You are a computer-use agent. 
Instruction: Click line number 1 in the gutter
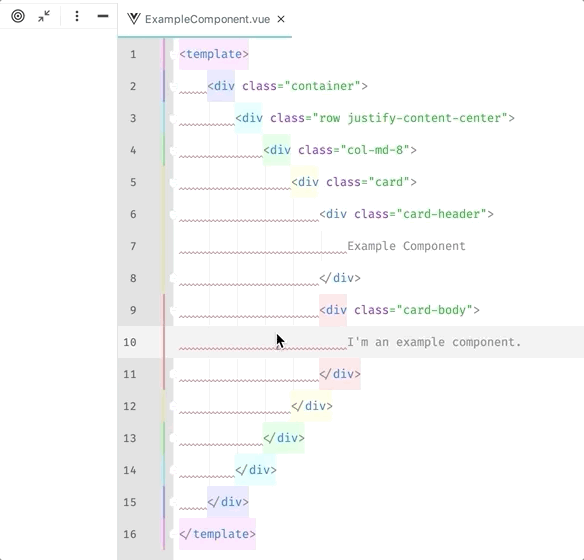[133, 55]
